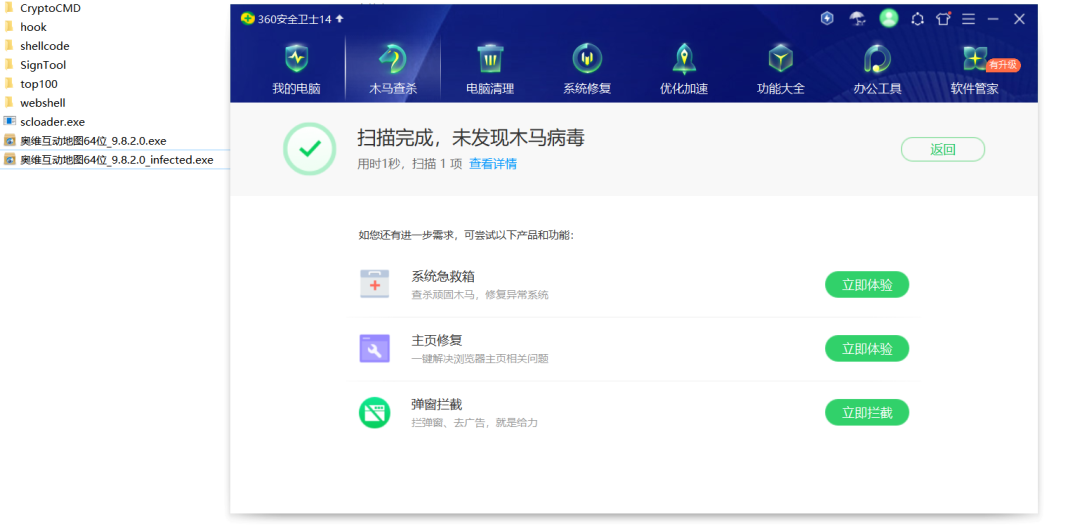This screenshot has width=1080, height=531.
Task: Open 我的电脑 tab in 360安全卫士
Action: coord(296,69)
